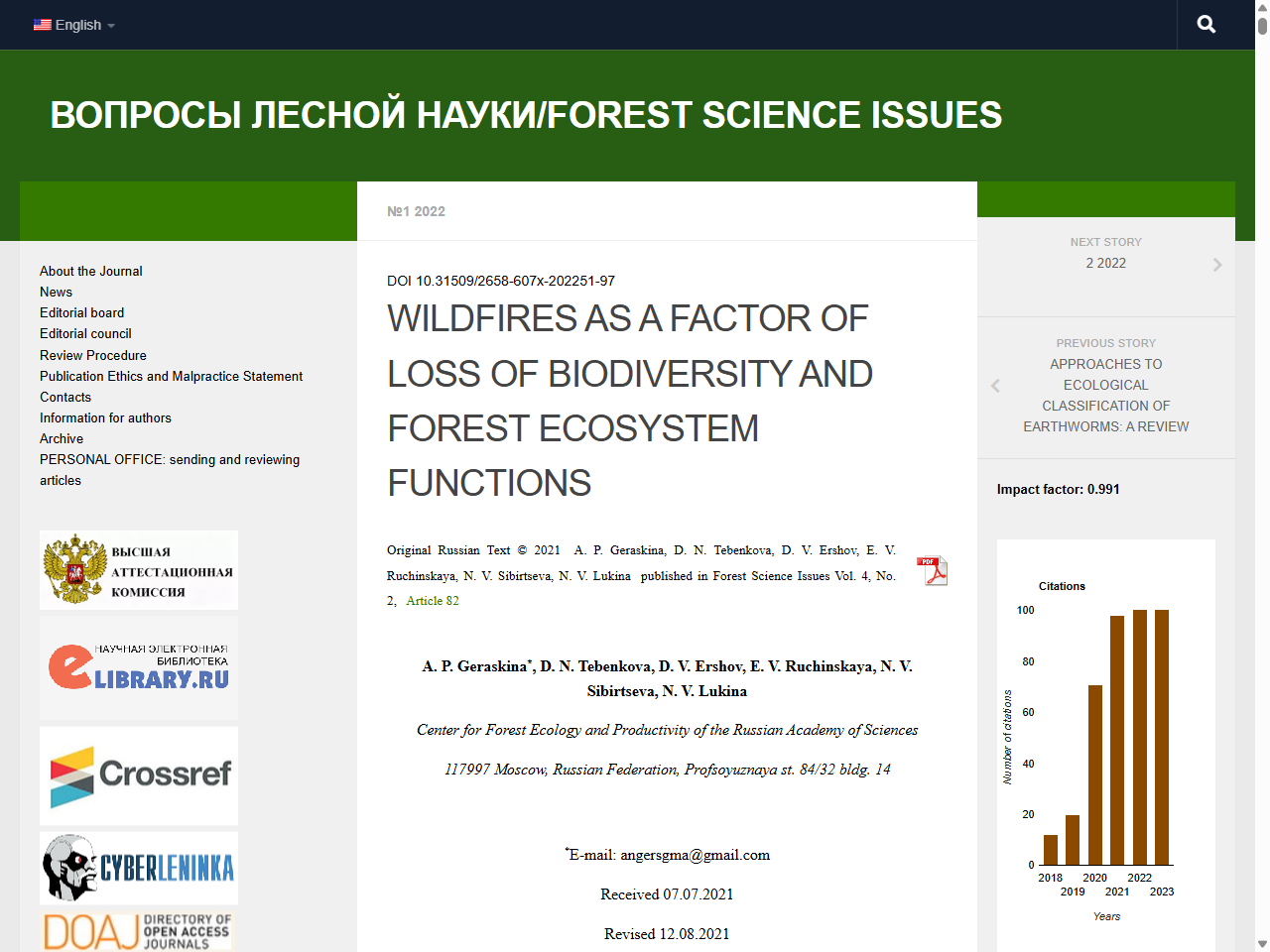Open the search magnifier icon
Viewport: 1270px width, 952px height.
[x=1206, y=24]
